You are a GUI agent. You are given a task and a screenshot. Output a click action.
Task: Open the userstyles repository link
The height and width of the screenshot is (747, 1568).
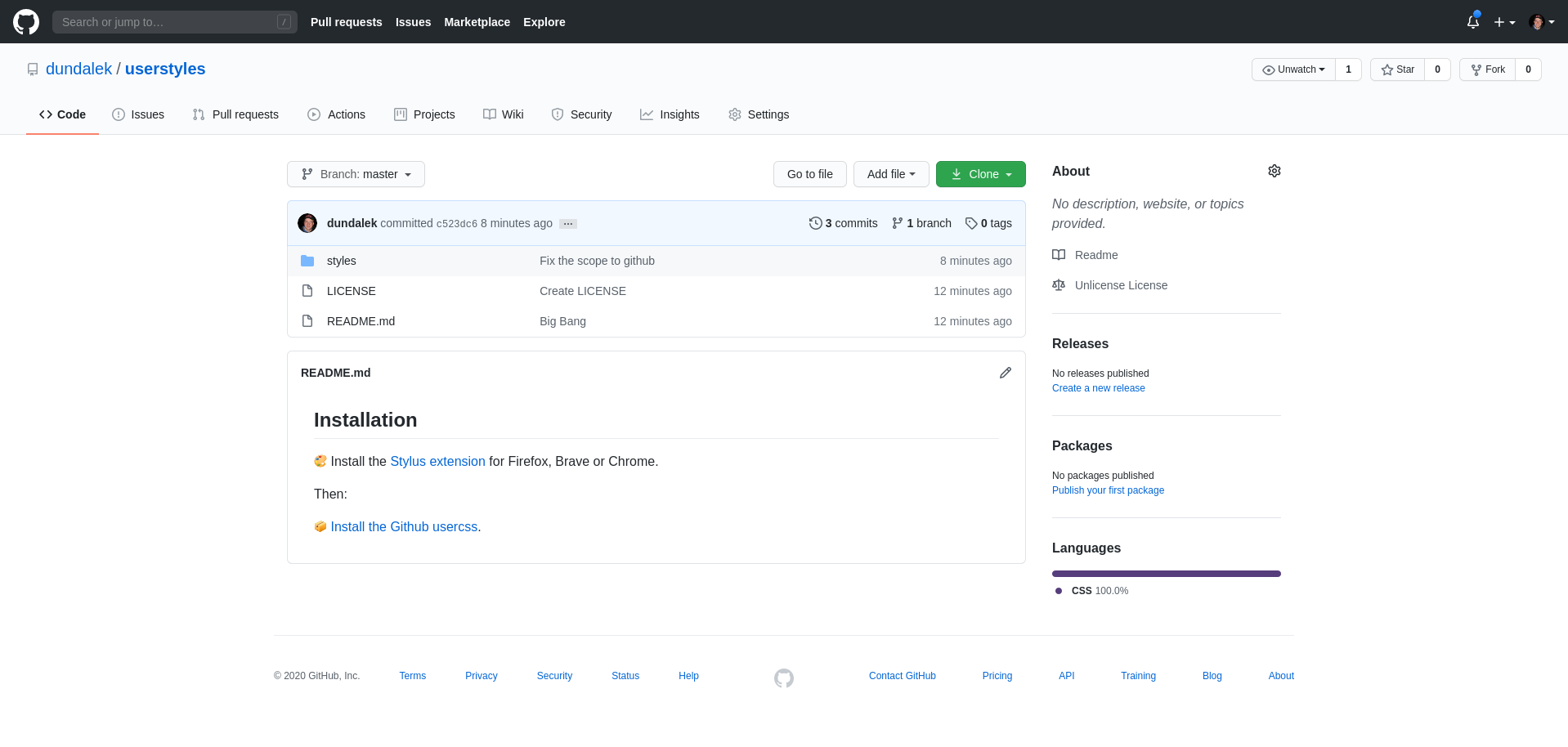pyautogui.click(x=165, y=69)
